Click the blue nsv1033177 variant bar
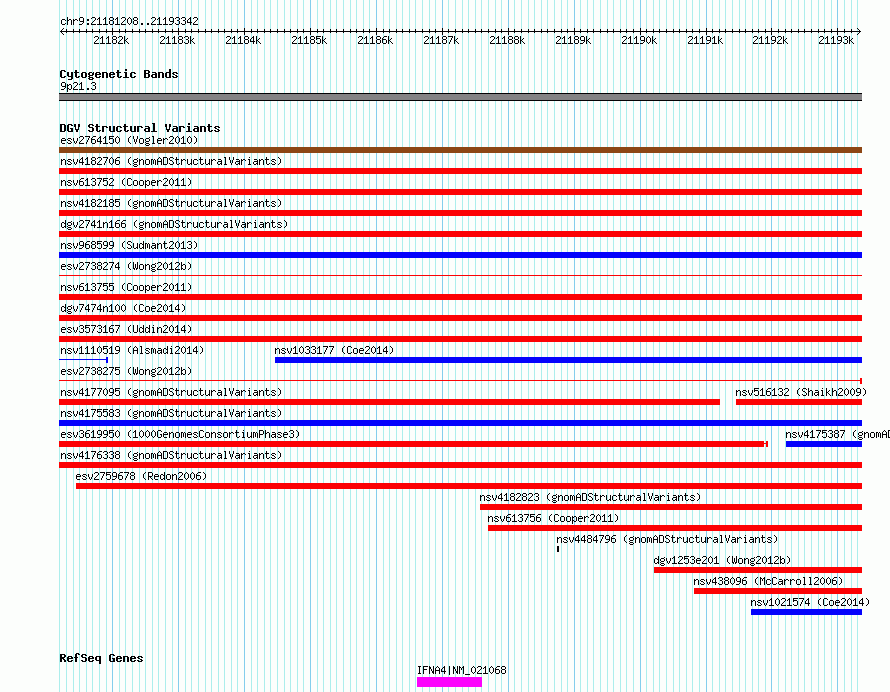 tap(568, 360)
